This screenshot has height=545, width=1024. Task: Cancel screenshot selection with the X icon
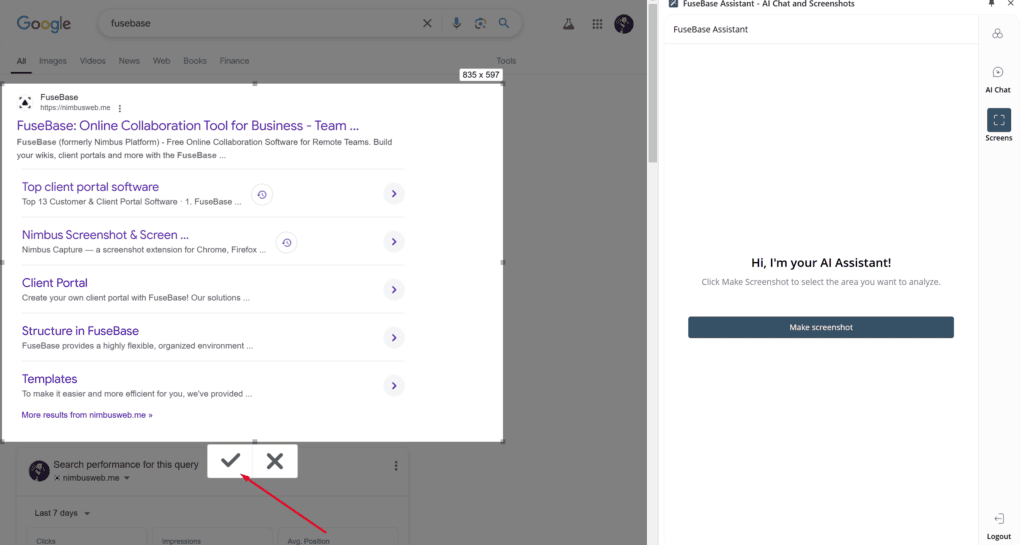coord(275,461)
